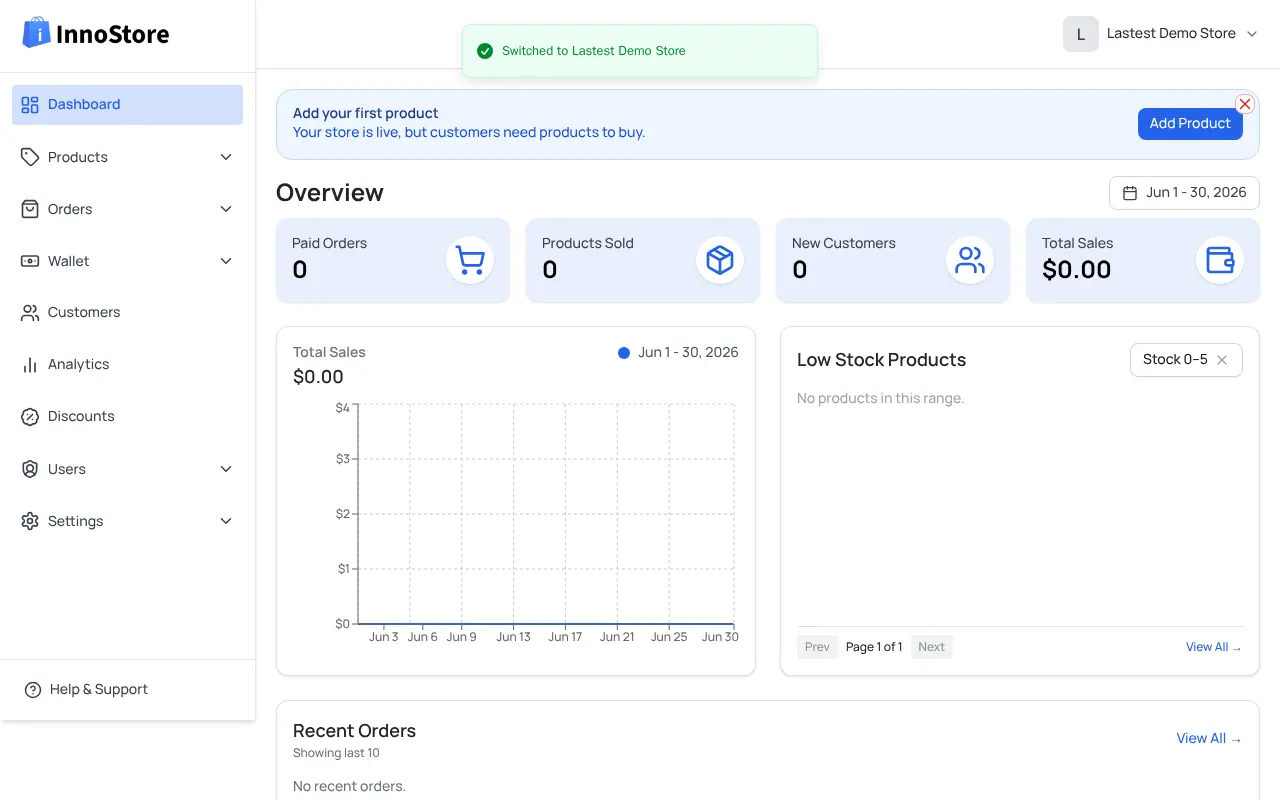This screenshot has height=800, width=1280.
Task: Click the New Customers summary card
Action: click(x=893, y=260)
